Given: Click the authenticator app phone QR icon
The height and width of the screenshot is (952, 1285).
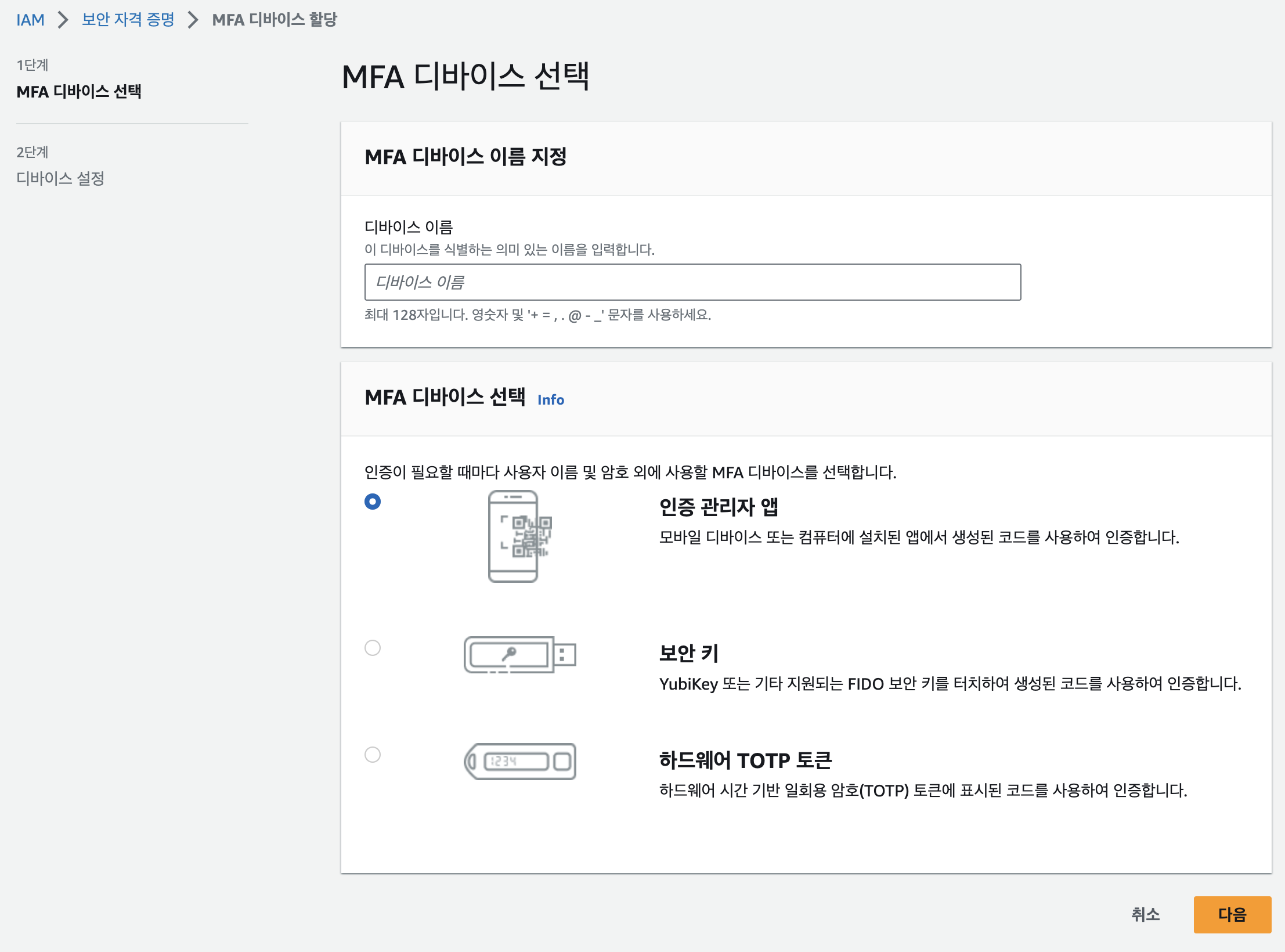Looking at the screenshot, I should [x=519, y=536].
